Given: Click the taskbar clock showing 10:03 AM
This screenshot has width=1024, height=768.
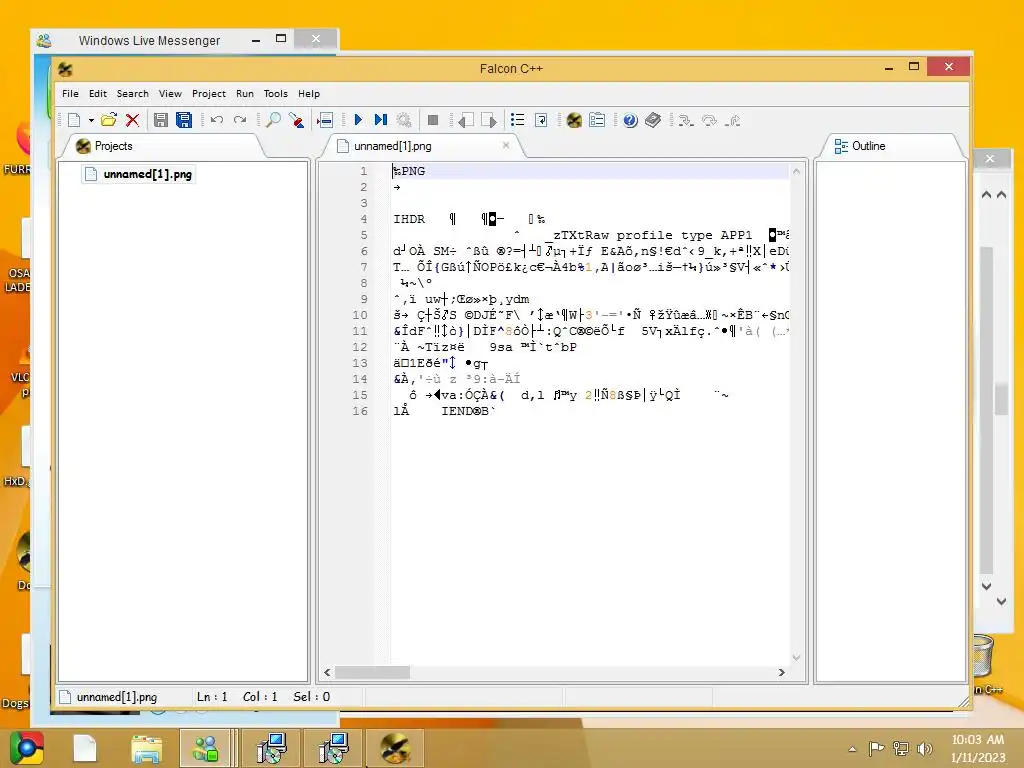Looking at the screenshot, I should [978, 748].
